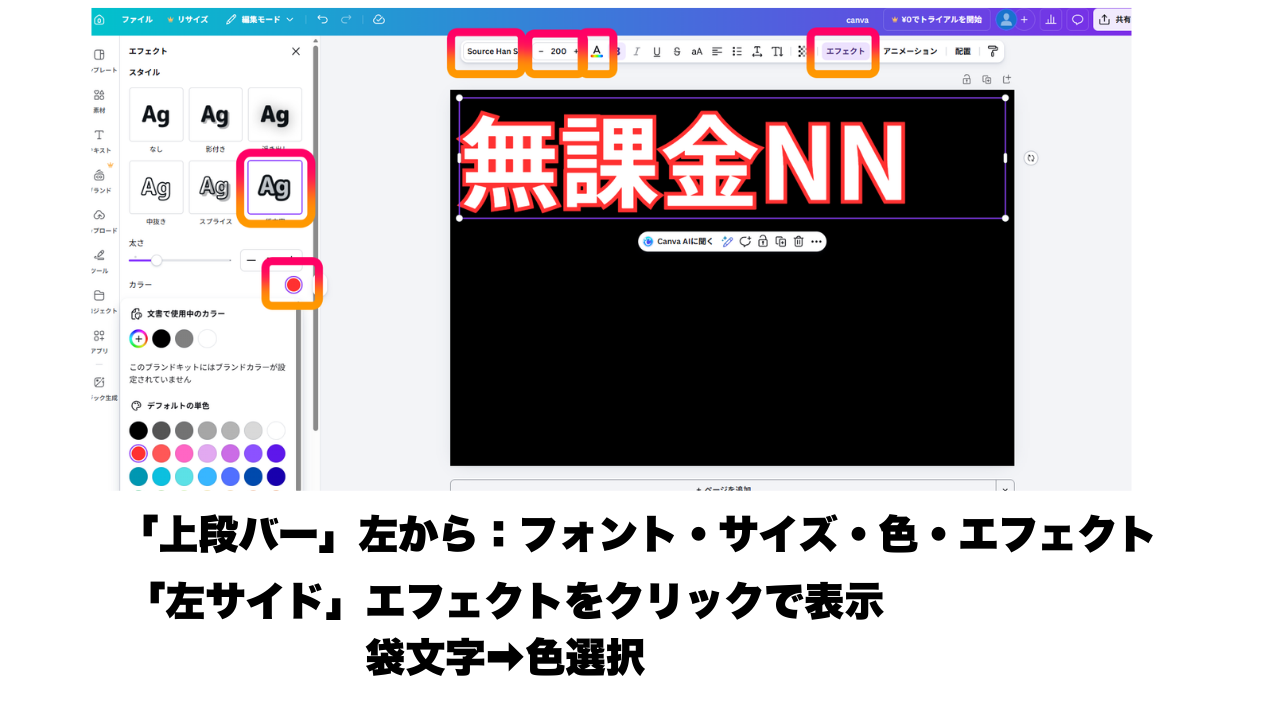1280x720 pixels.
Task: Open the projects sidebar tab
Action: [x=99, y=301]
